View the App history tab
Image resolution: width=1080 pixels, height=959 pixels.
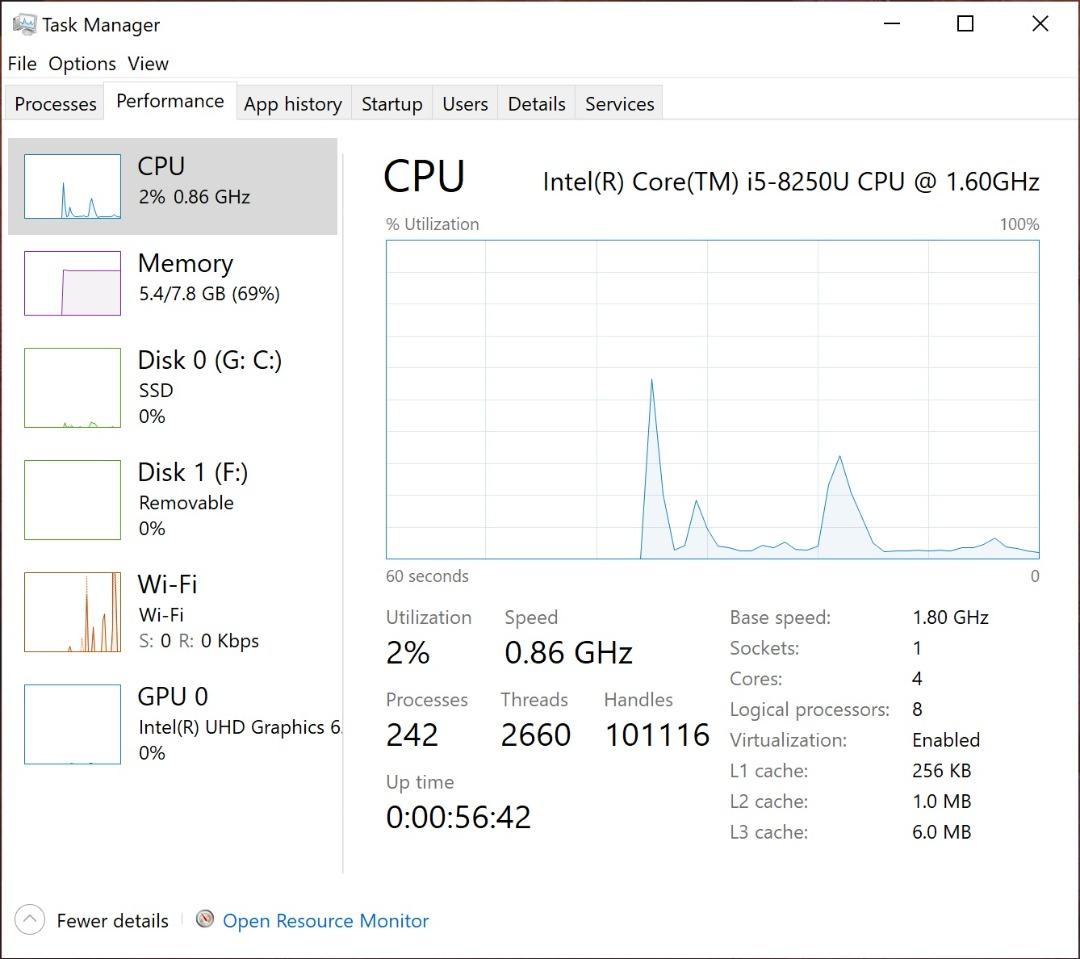click(x=293, y=103)
